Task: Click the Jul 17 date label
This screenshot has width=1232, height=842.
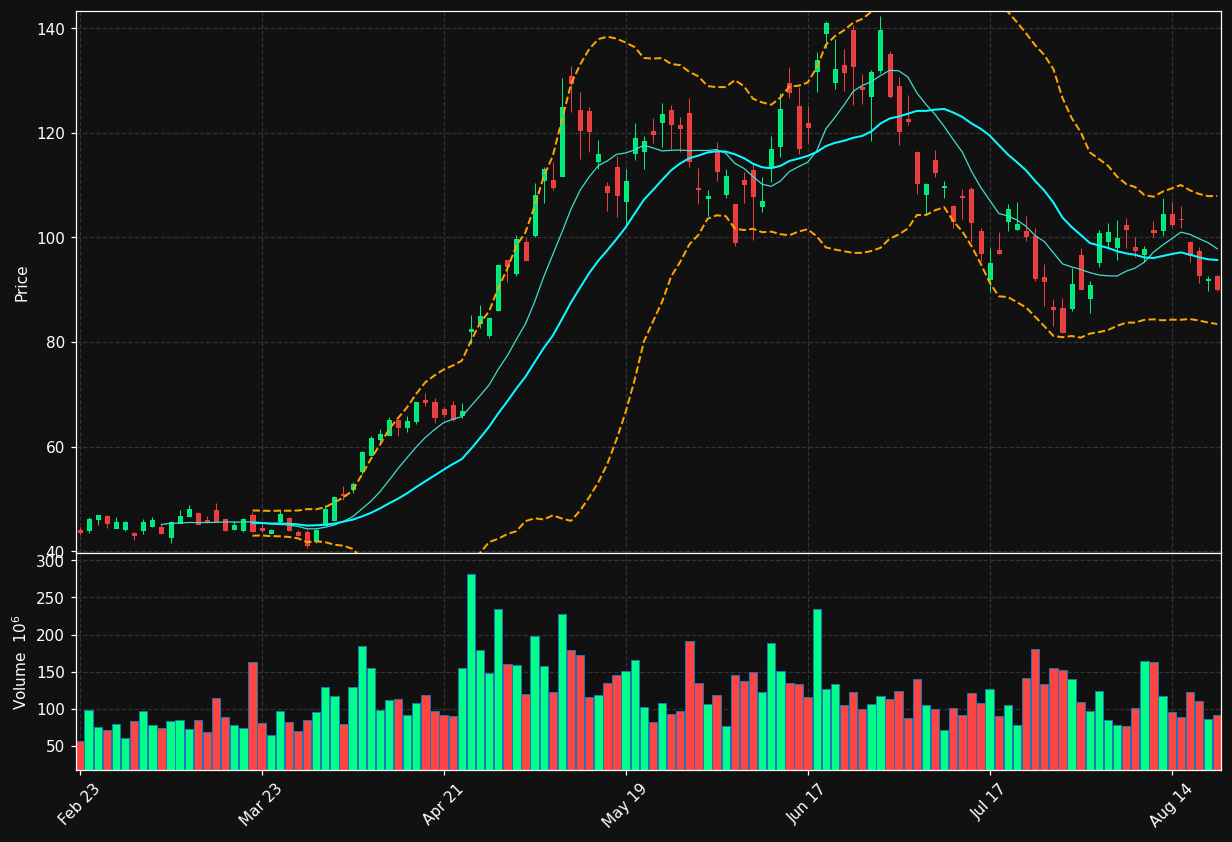Action: 988,803
